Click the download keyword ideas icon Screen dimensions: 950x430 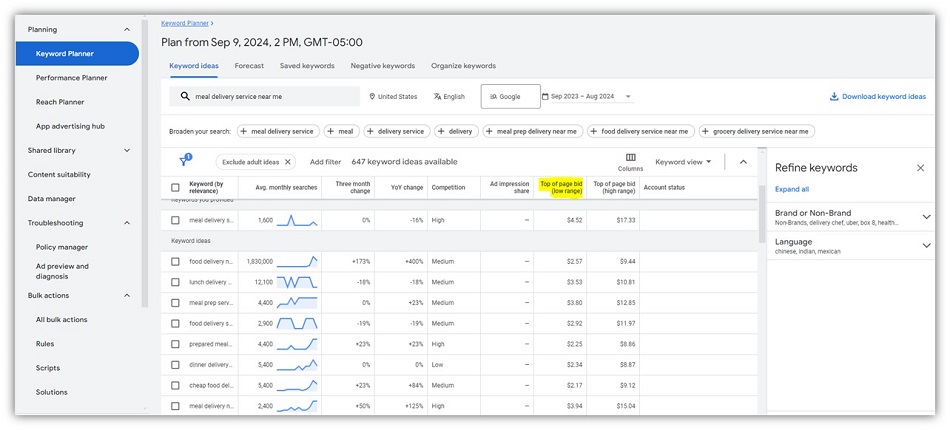pos(833,97)
